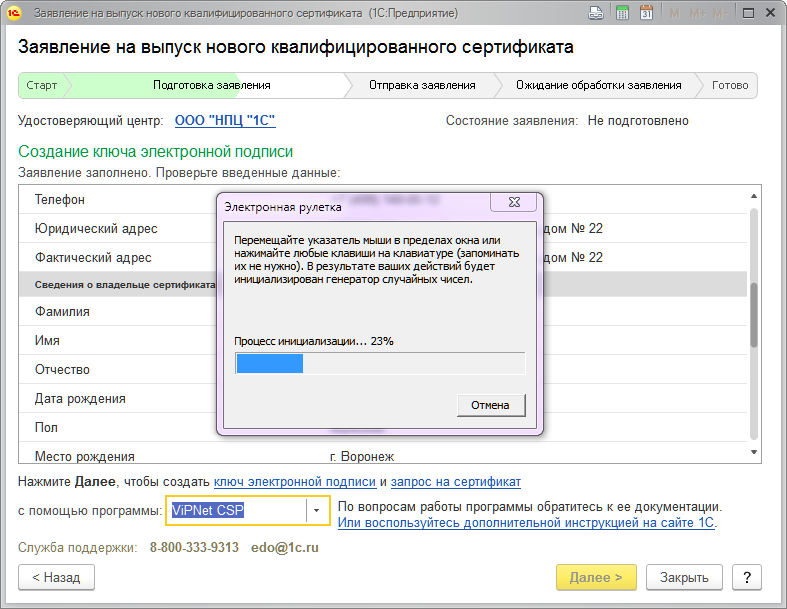Image resolution: width=787 pixels, height=609 pixels.
Task: Close the main 1C application window
Action: click(770, 13)
